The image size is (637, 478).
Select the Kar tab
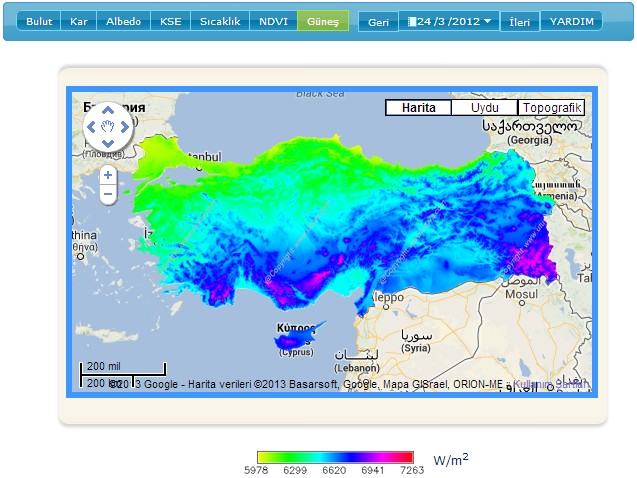point(78,21)
